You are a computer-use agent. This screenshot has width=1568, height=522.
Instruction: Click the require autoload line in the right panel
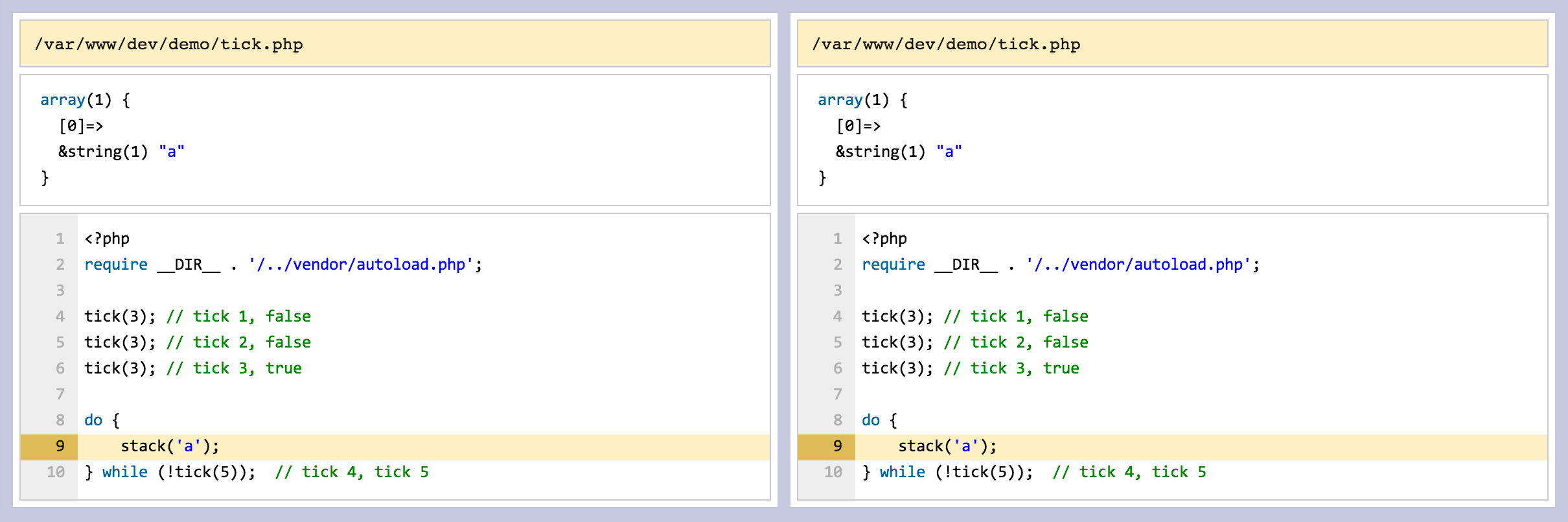click(1061, 265)
